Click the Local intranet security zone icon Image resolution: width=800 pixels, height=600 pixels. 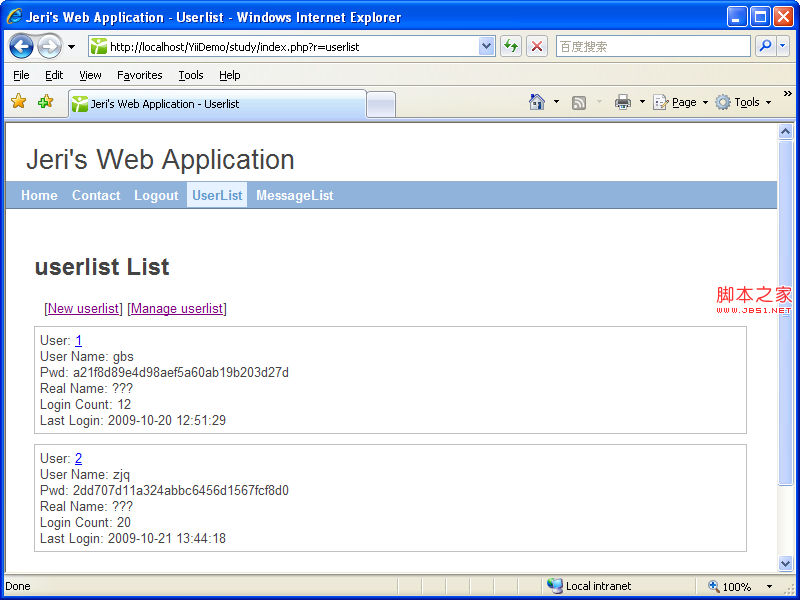click(555, 585)
